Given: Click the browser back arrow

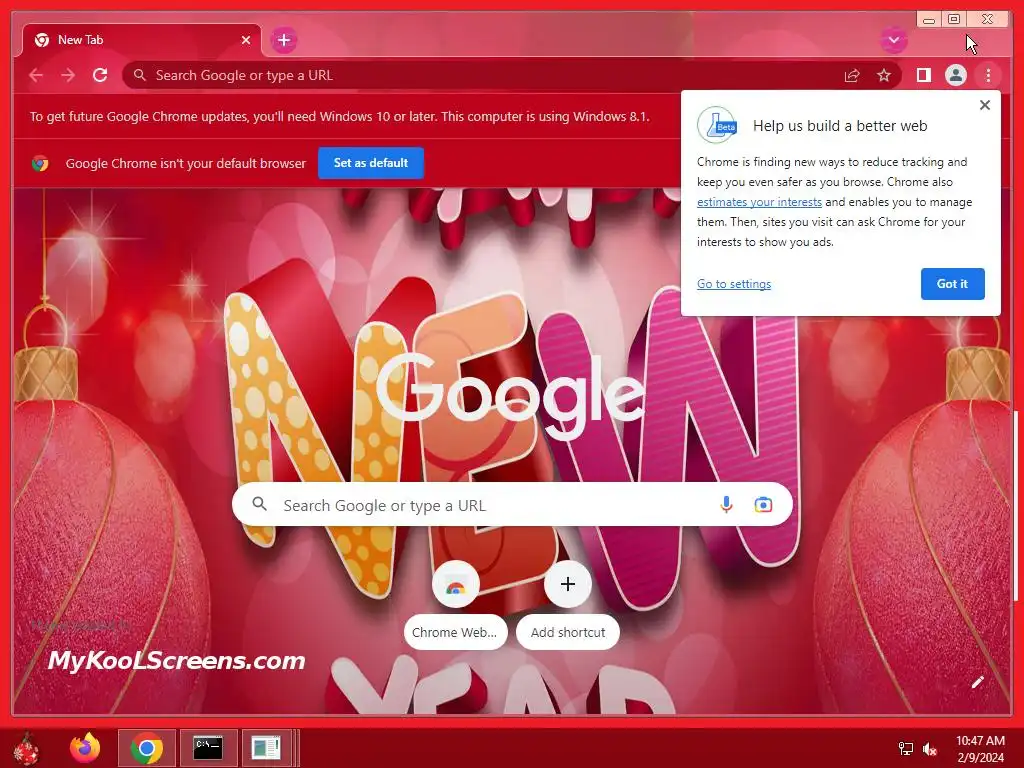Looking at the screenshot, I should (36, 75).
